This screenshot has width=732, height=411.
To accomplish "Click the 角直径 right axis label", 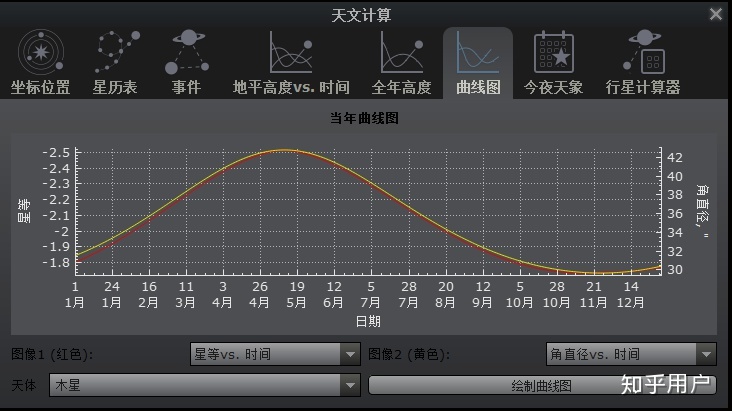I will [702, 211].
